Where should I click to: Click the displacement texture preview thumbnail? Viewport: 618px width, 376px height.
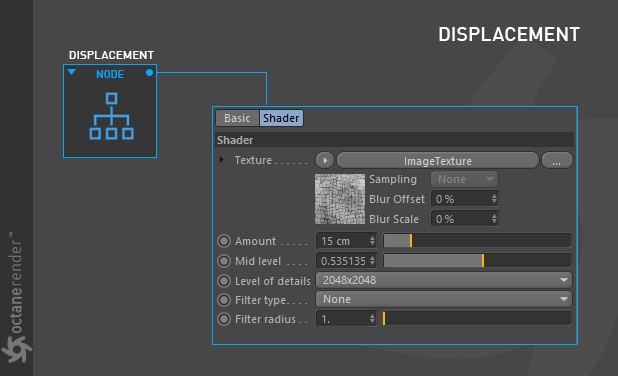tap(340, 199)
